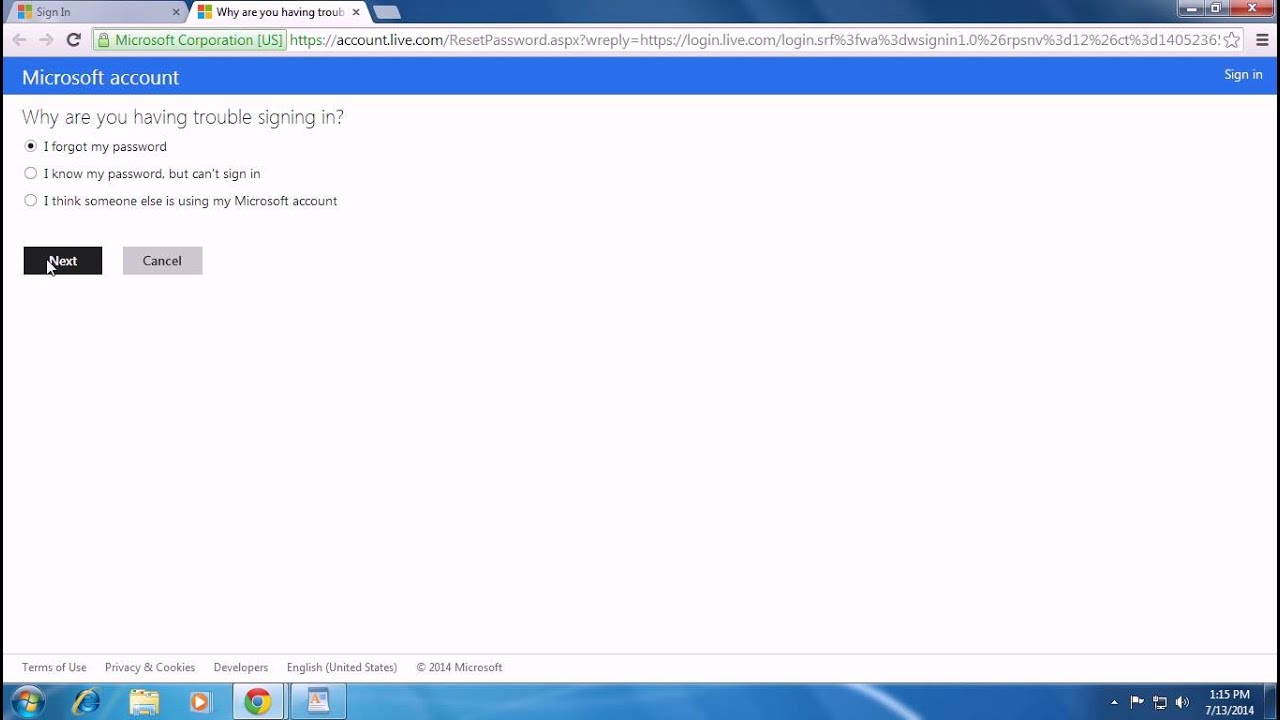The image size is (1280, 720).
Task: Open the Developers footer link
Action: coord(241,667)
